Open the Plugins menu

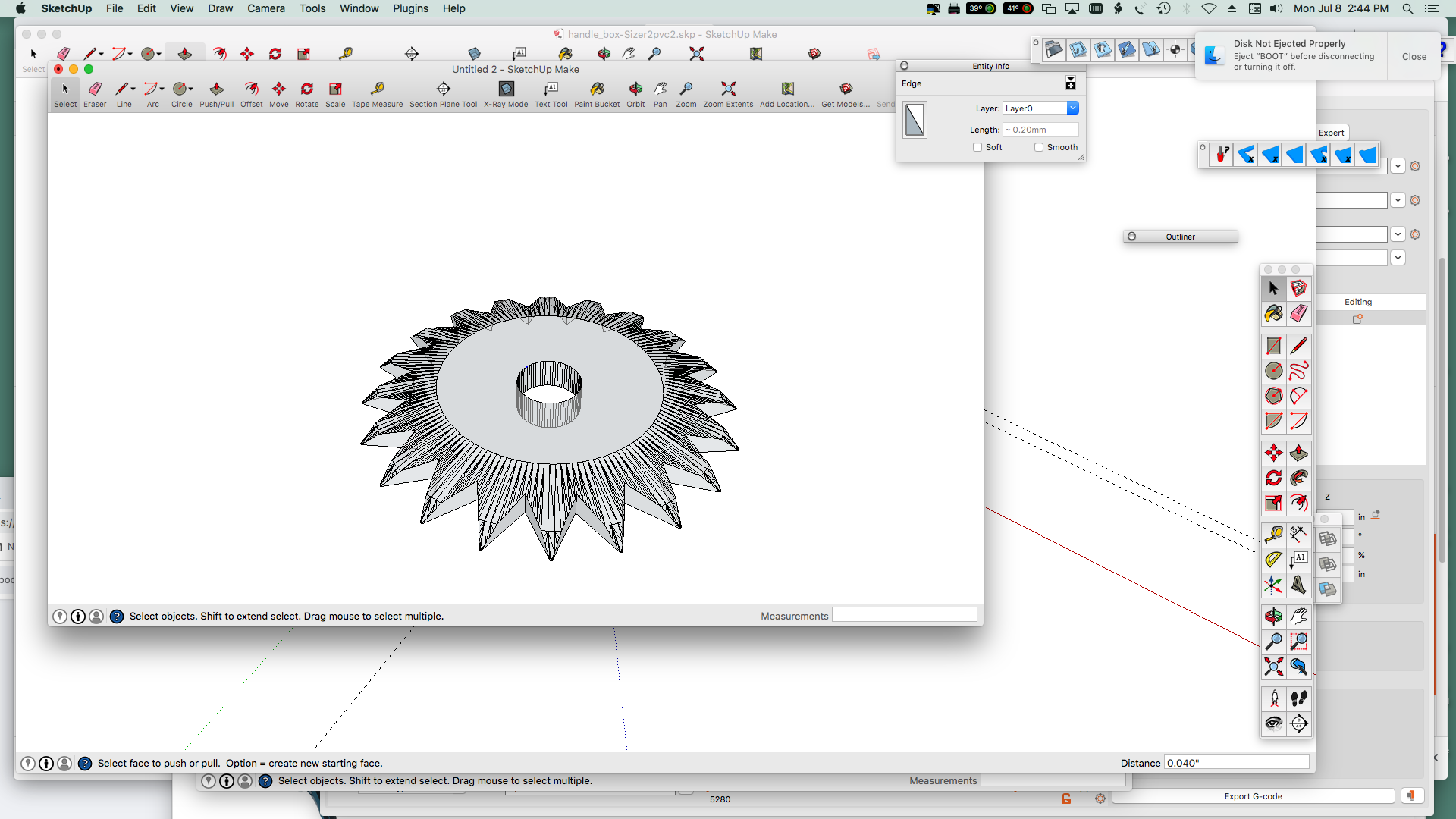(410, 8)
